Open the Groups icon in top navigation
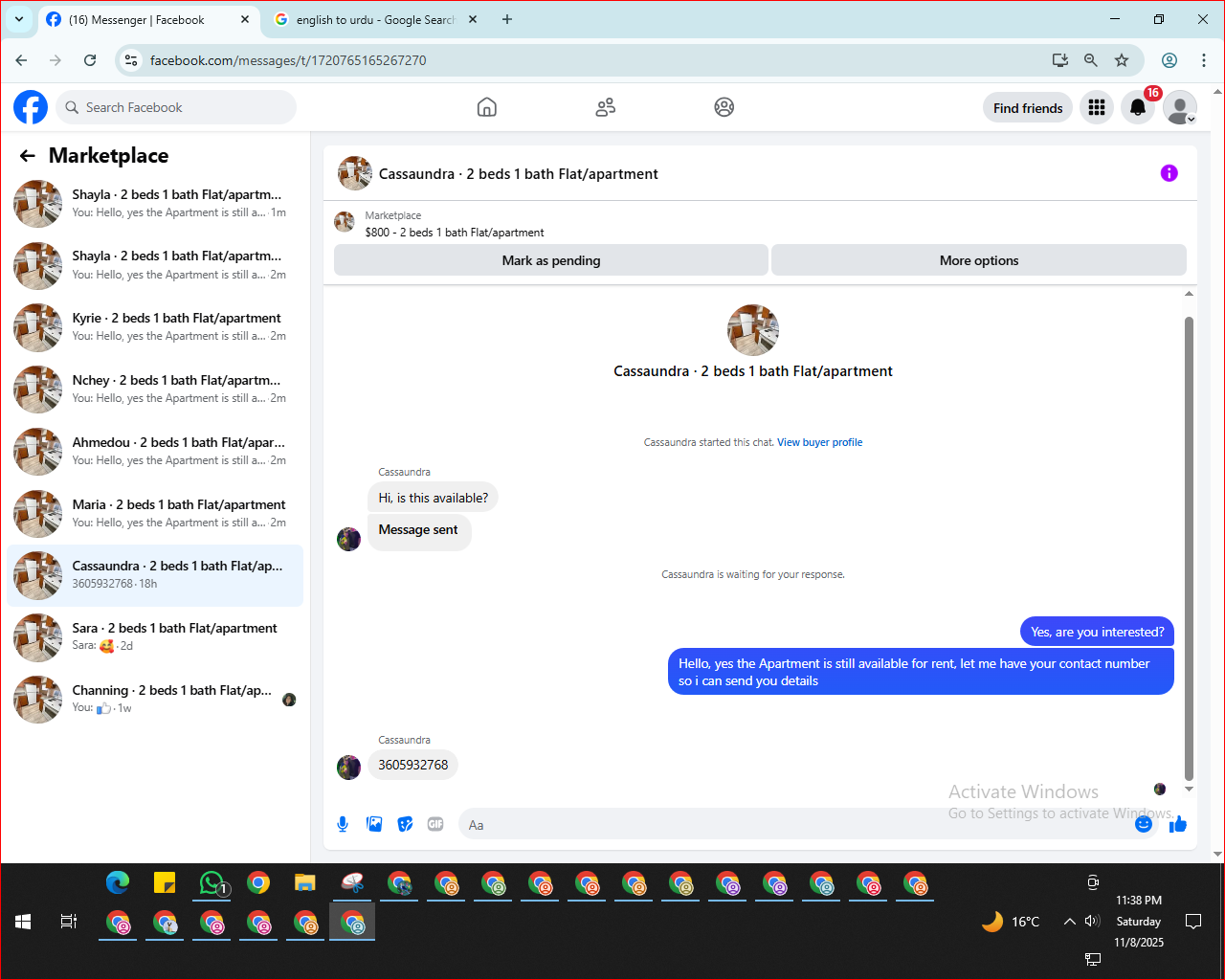This screenshot has height=980, width=1225. 724,107
